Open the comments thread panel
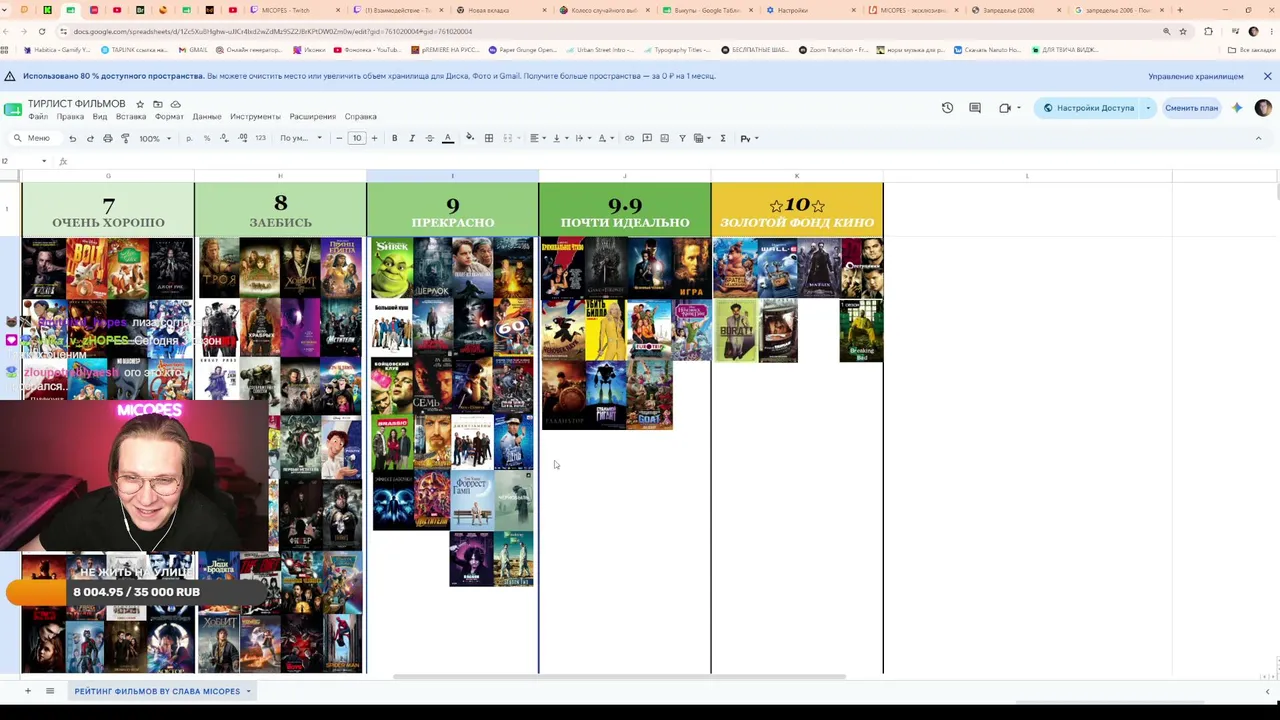The image size is (1280, 720). pos(975,108)
